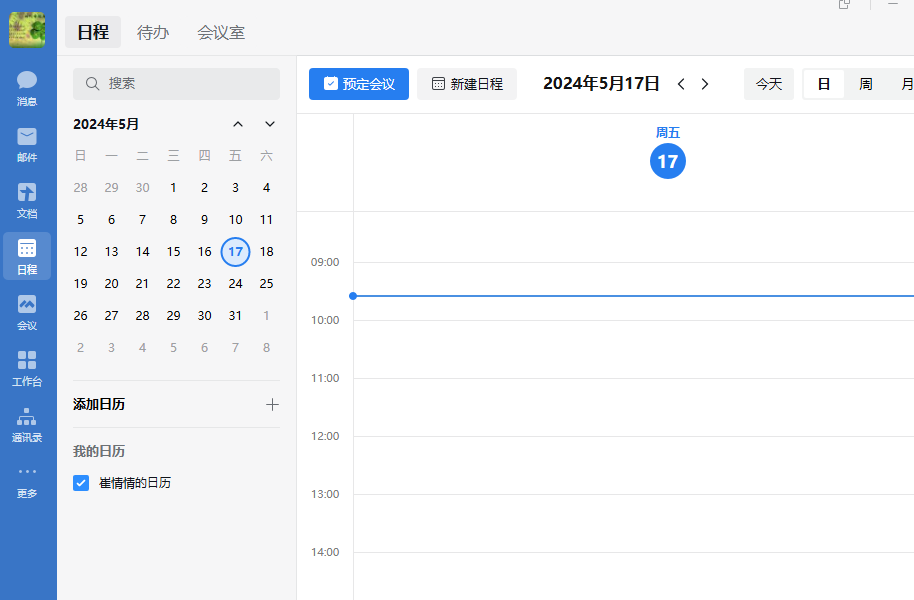The width and height of the screenshot is (914, 600).
Task: Collapse month view with the up chevron
Action: click(238, 124)
